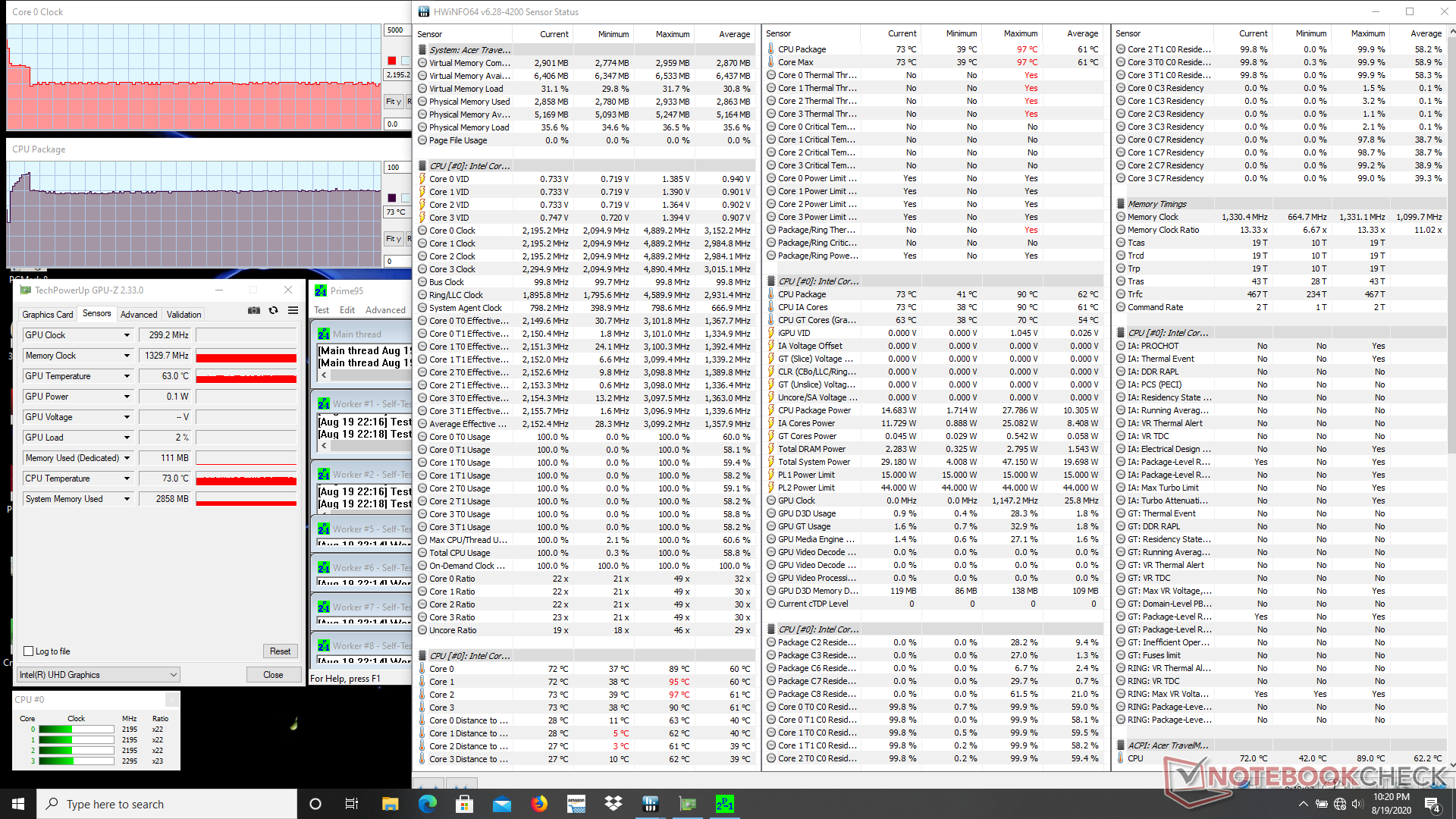This screenshot has height=819, width=1456.
Task: Launch Microsoft Edge from the taskbar
Action: coord(428,804)
